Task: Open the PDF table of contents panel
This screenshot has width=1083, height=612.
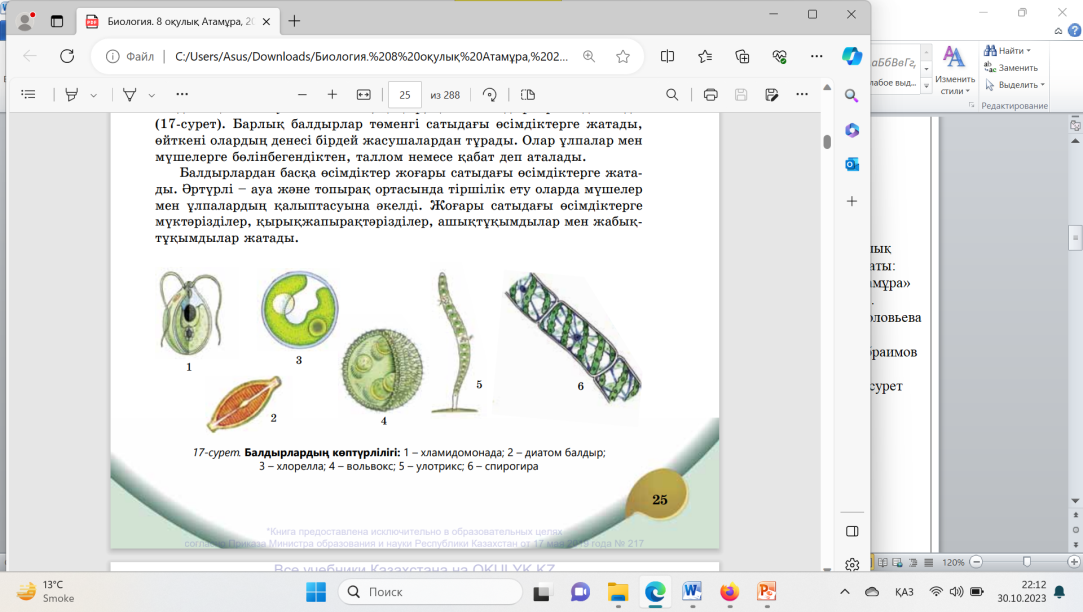Action: [x=28, y=95]
